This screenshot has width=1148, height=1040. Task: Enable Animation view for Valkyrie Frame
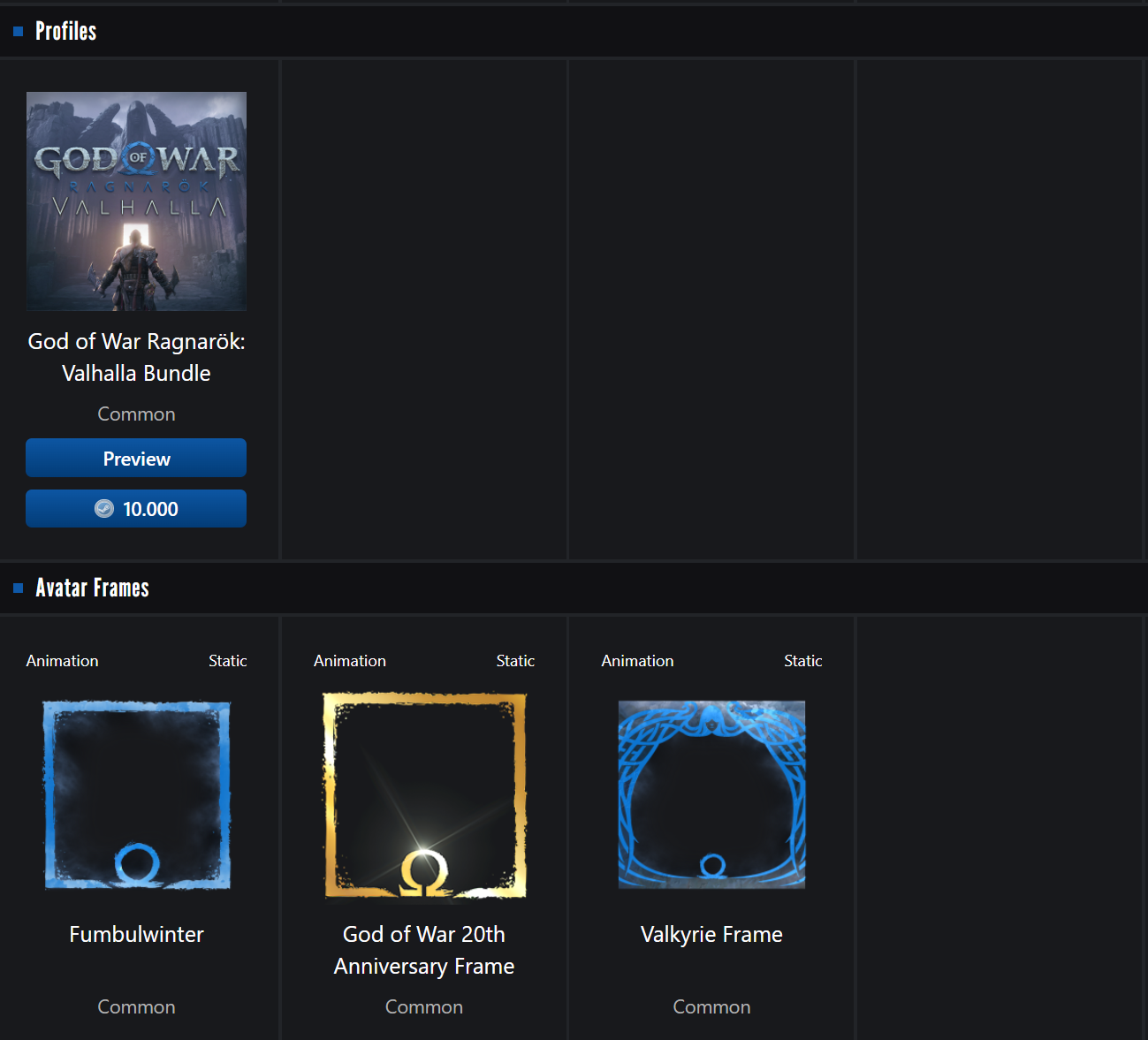click(x=637, y=661)
